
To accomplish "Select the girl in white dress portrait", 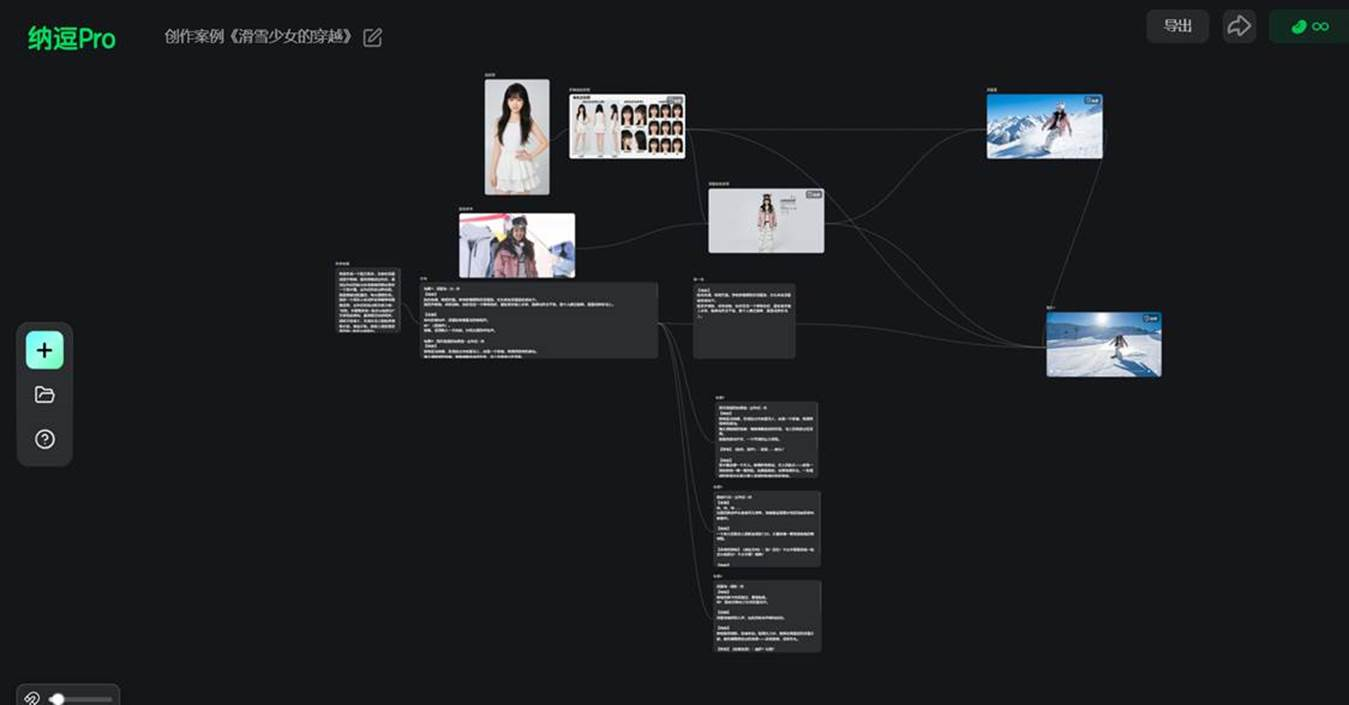I will pos(517,137).
